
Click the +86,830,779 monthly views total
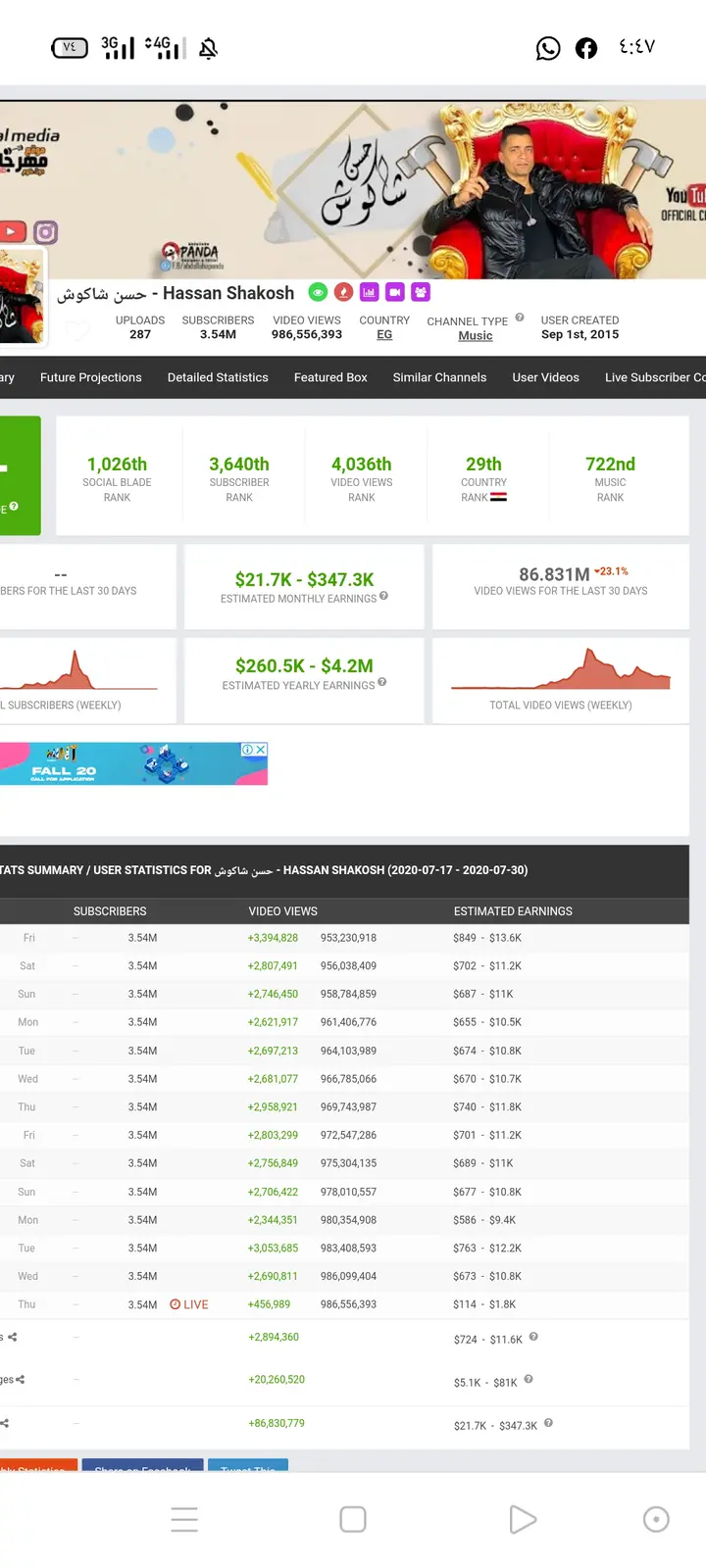coord(277,1423)
